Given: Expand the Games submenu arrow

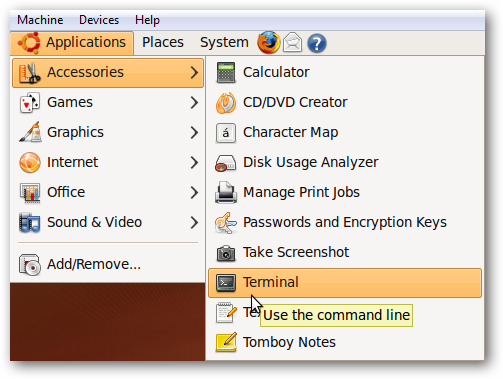Looking at the screenshot, I should (x=194, y=102).
